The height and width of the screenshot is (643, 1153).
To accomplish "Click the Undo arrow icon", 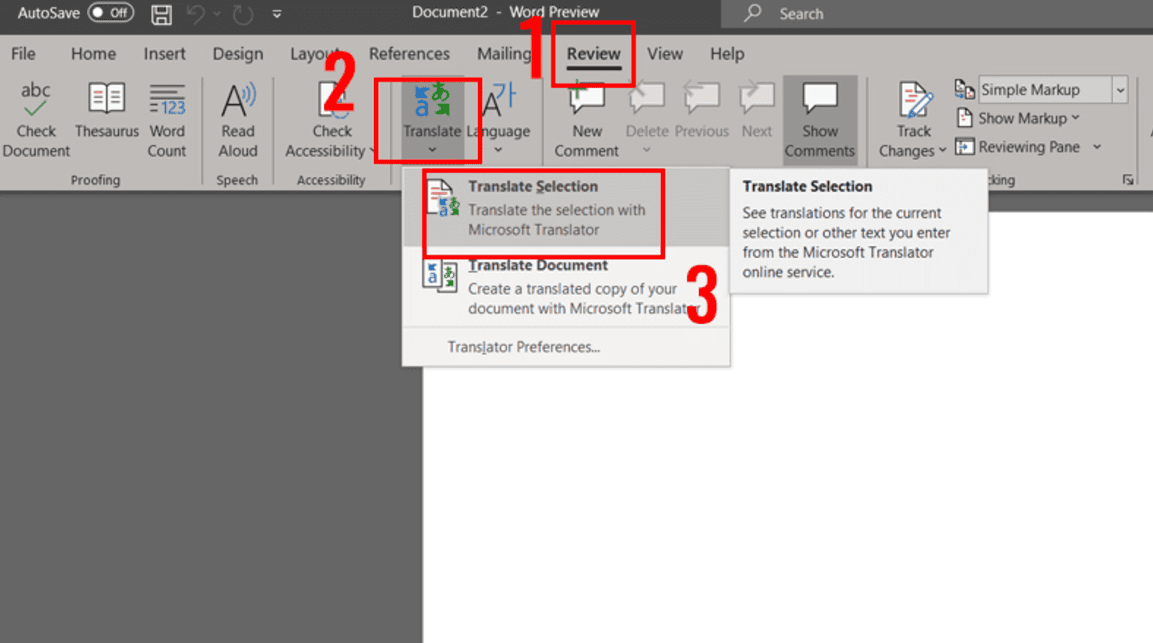I will [x=196, y=14].
